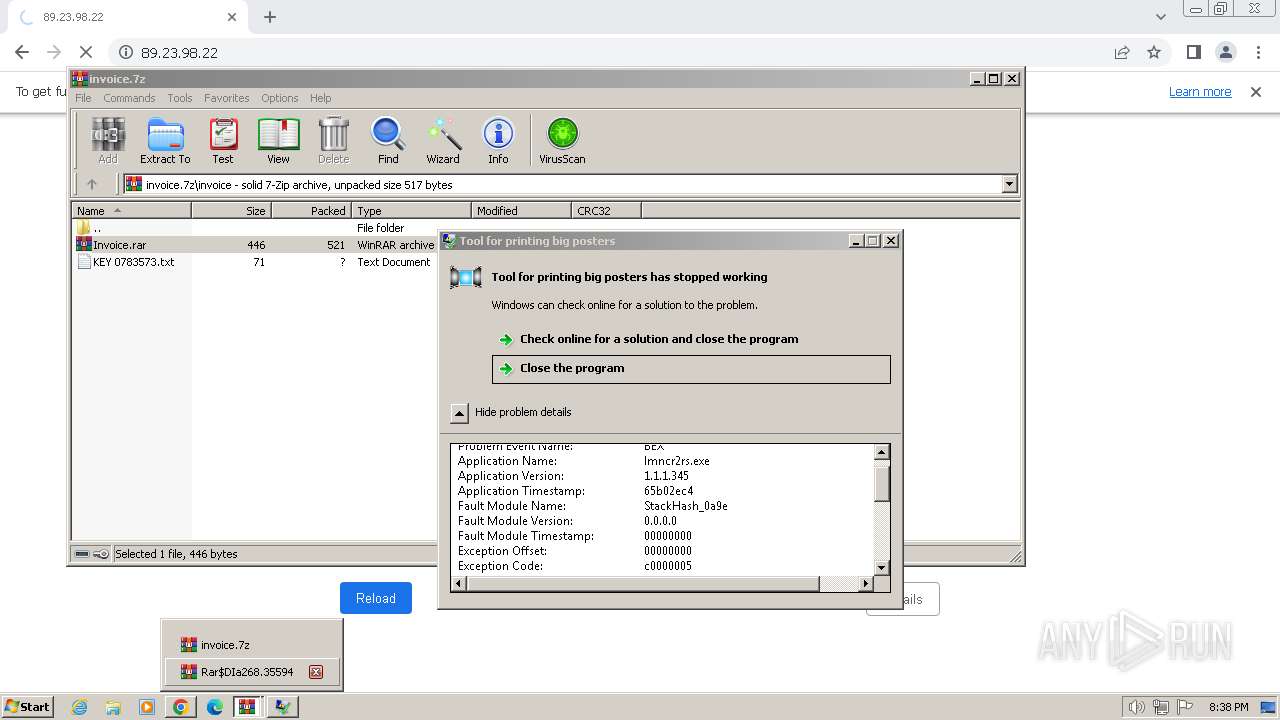This screenshot has width=1280, height=720.
Task: Open the Help menu in WinRAR
Action: 320,98
